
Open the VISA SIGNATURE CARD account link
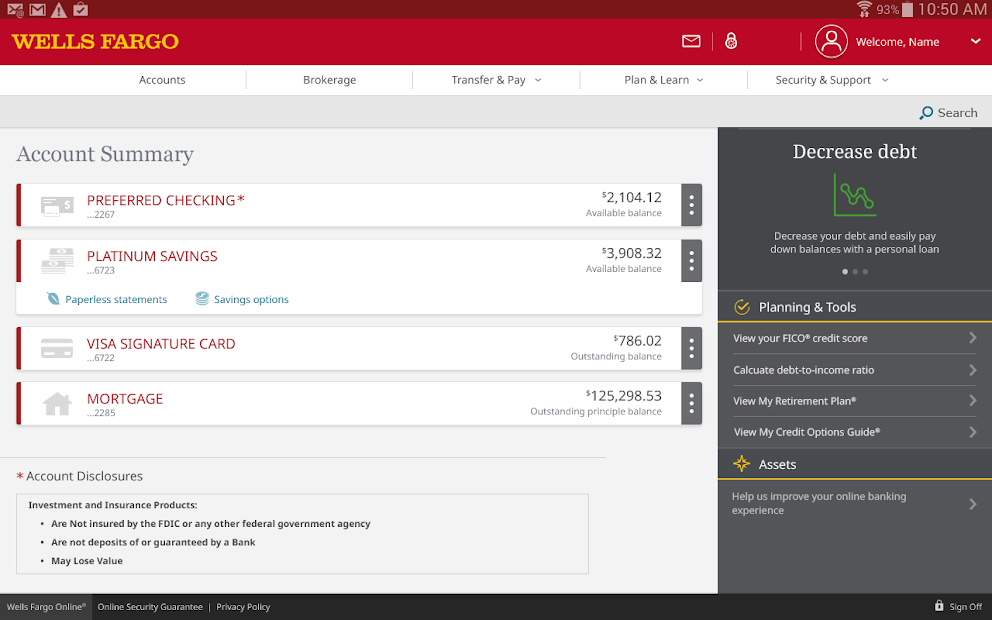coord(161,344)
